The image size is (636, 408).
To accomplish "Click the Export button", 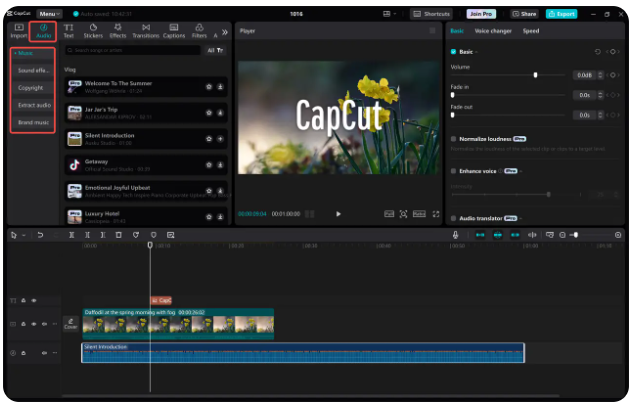I will pyautogui.click(x=561, y=14).
